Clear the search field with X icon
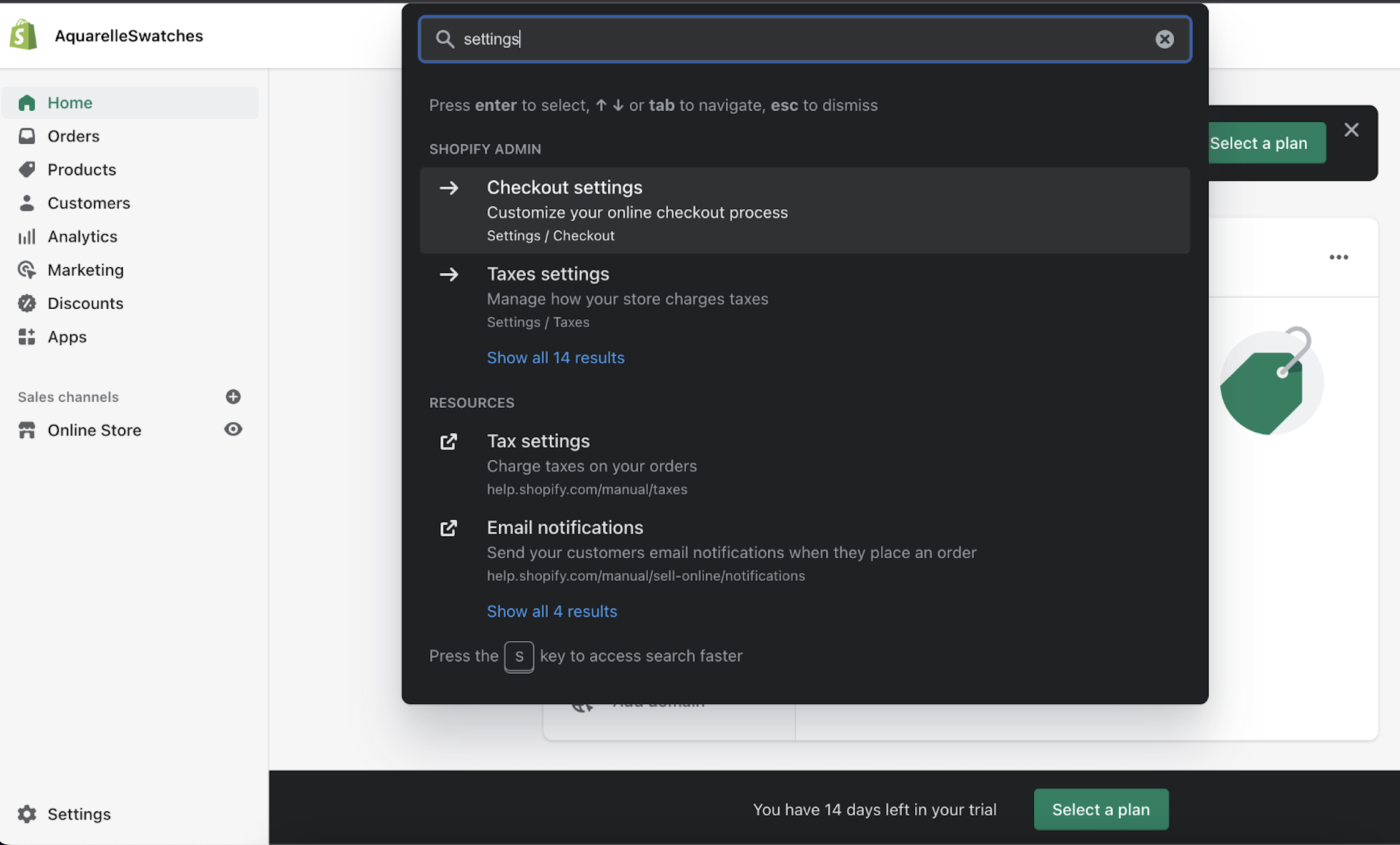 (x=1164, y=39)
